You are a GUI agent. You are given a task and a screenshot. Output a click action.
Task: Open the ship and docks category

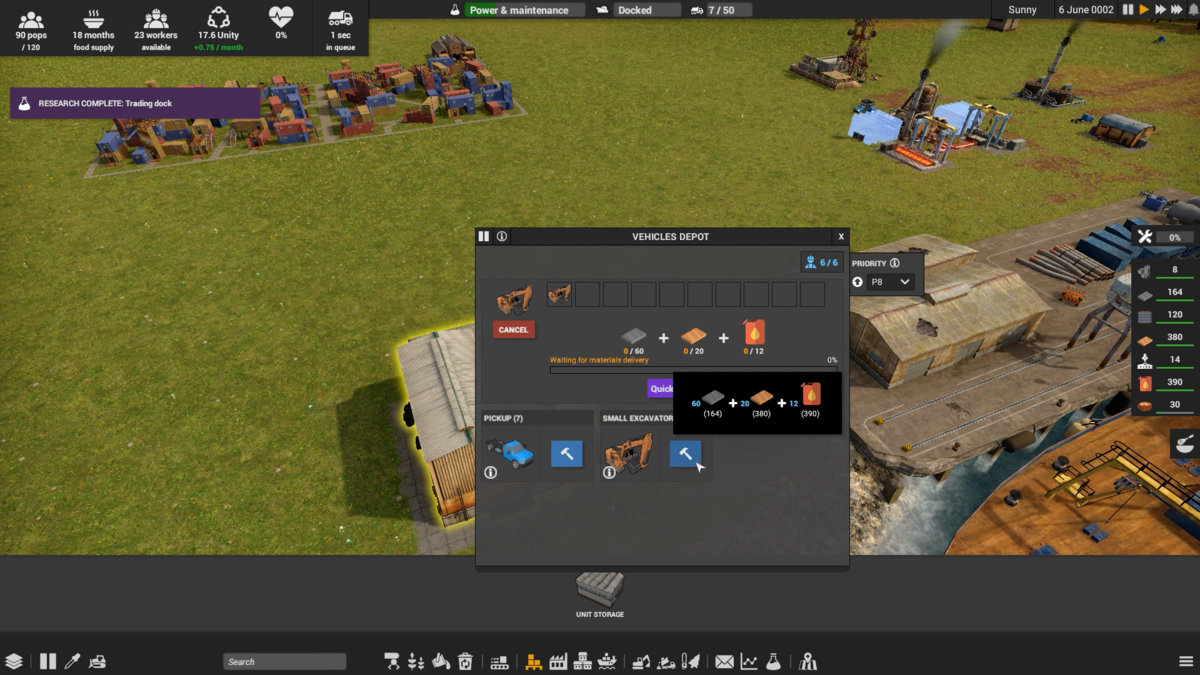tap(607, 661)
